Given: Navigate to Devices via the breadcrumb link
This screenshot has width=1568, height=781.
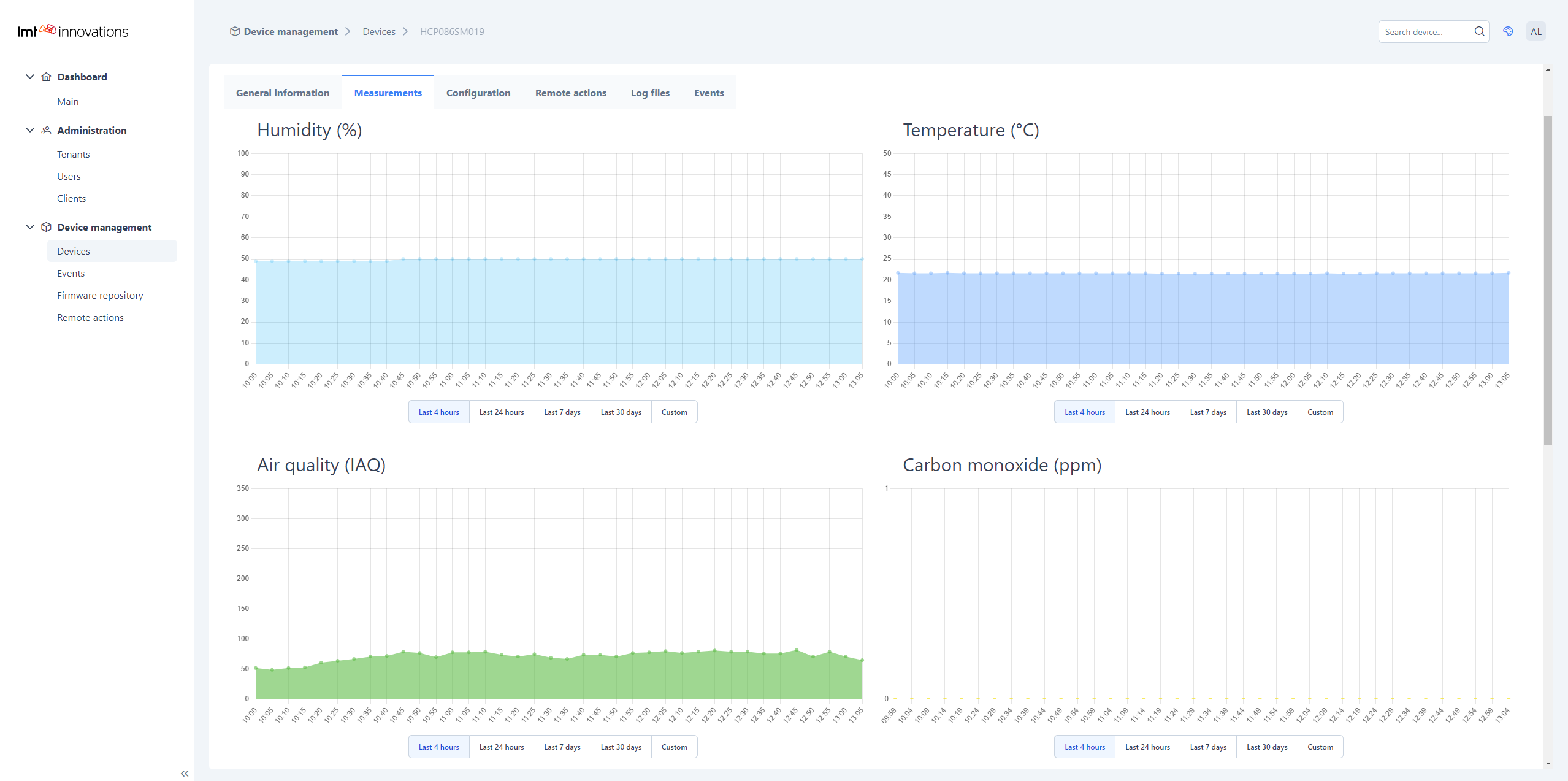Looking at the screenshot, I should (x=379, y=31).
